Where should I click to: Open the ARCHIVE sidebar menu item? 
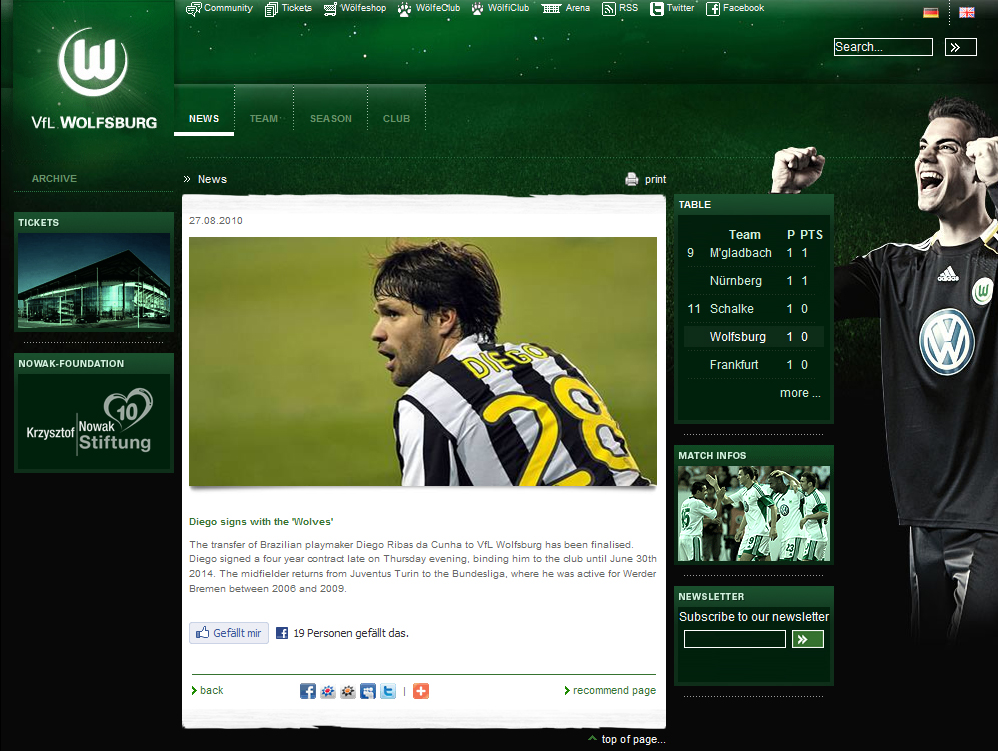(54, 179)
